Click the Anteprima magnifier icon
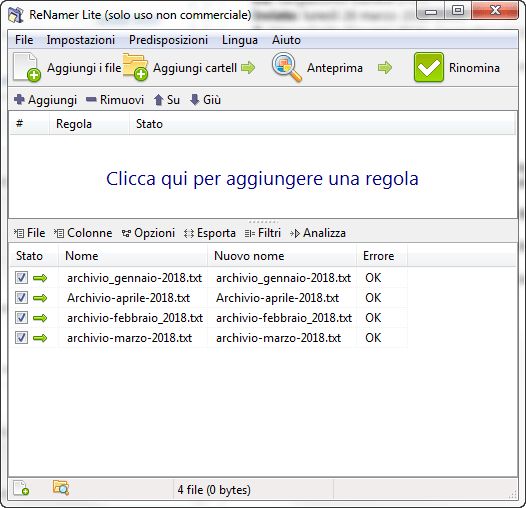This screenshot has height=508, width=526. pos(286,67)
